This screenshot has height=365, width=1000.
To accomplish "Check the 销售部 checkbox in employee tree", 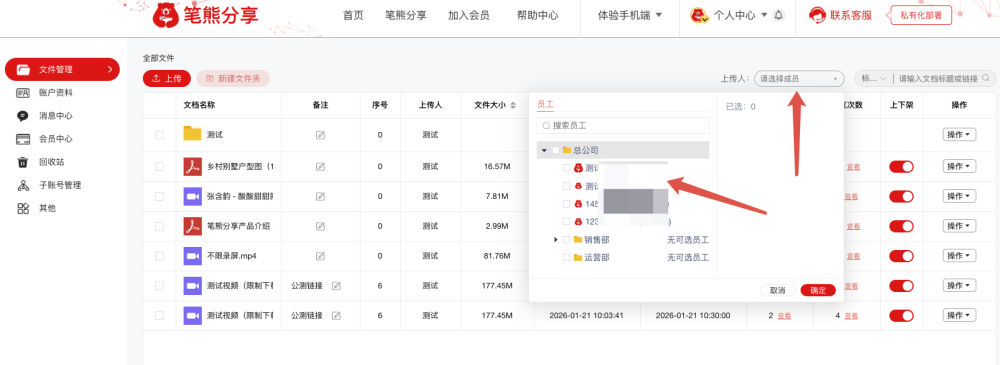I will (x=566, y=239).
